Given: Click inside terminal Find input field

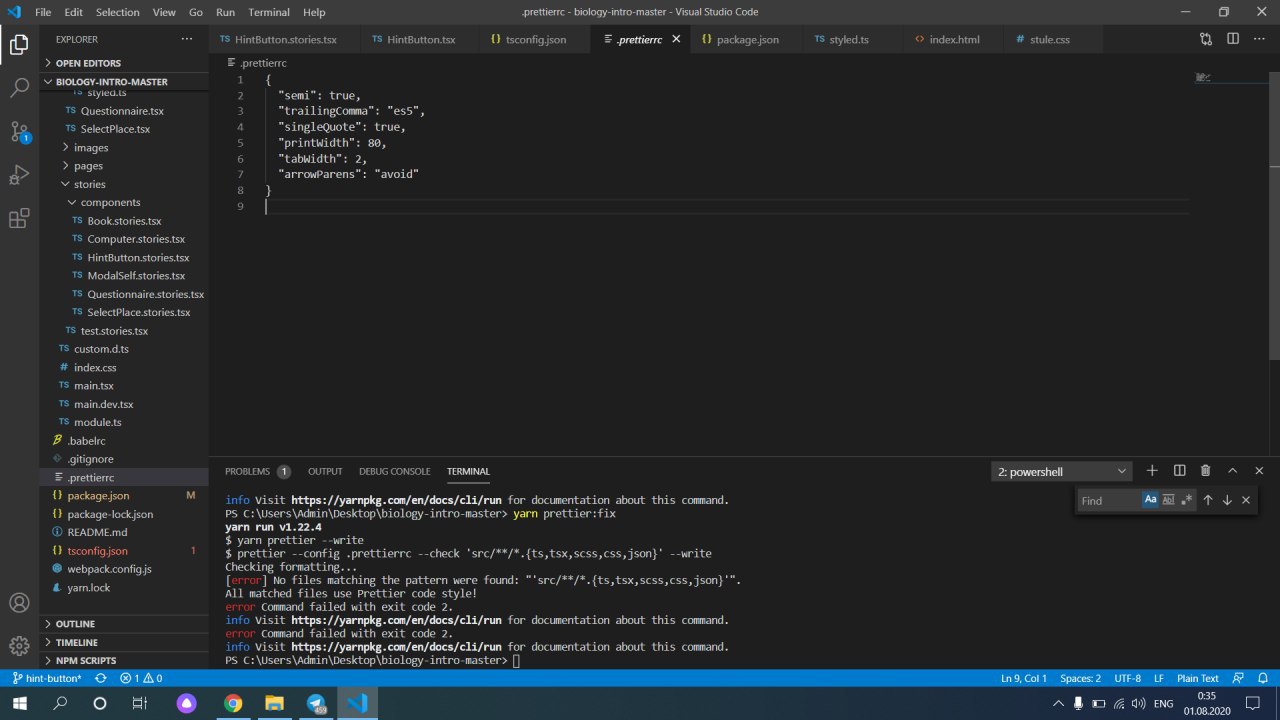Looking at the screenshot, I should pos(1108,500).
